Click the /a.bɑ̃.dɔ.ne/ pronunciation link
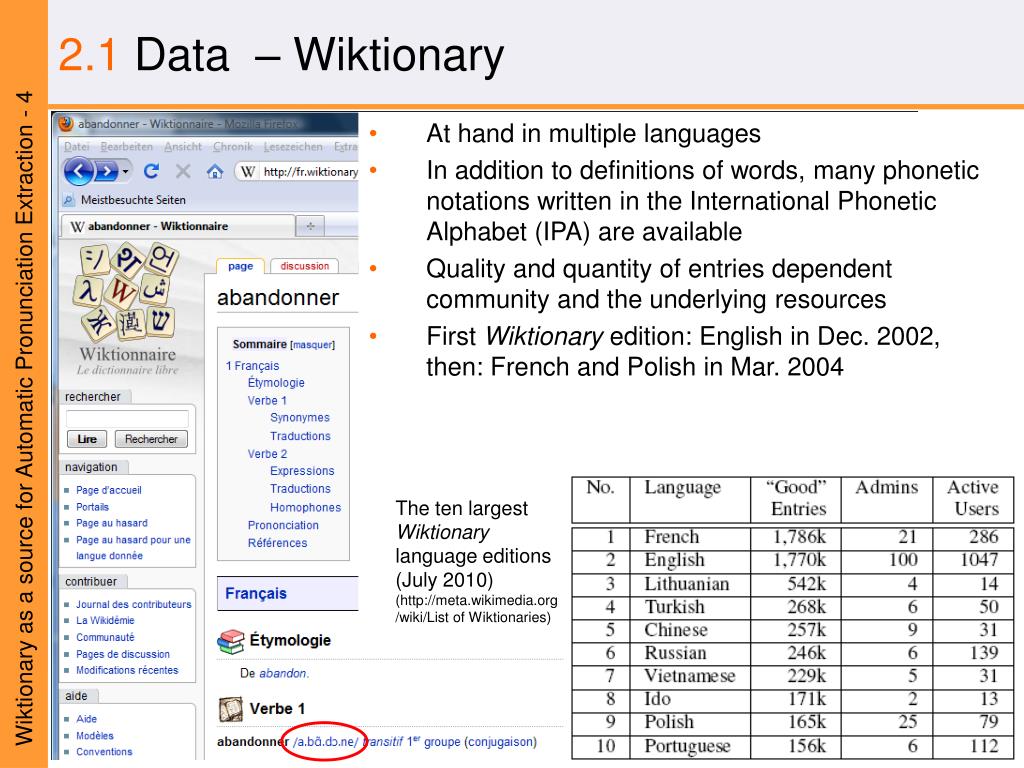 [325, 742]
